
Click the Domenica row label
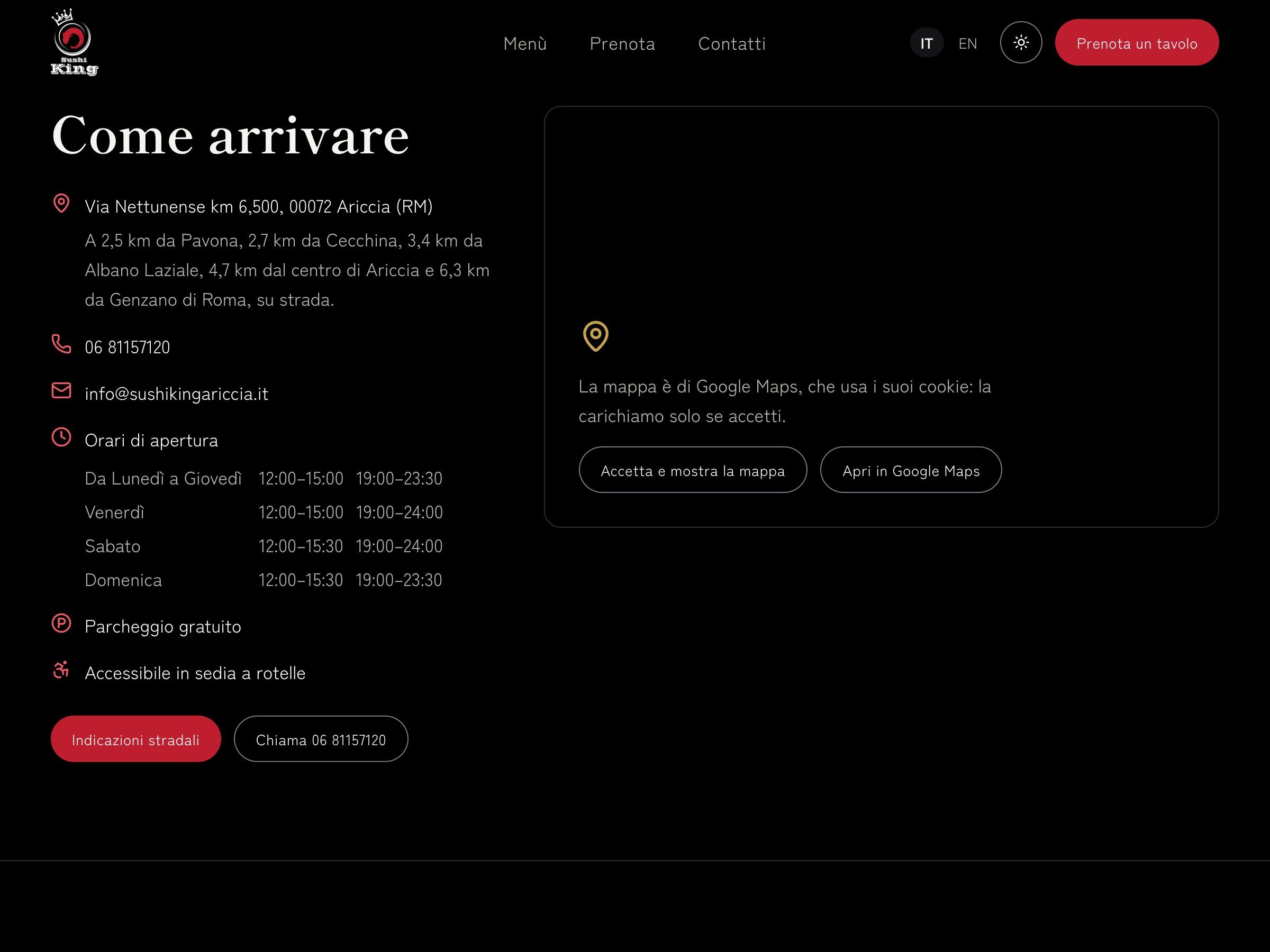tap(123, 580)
